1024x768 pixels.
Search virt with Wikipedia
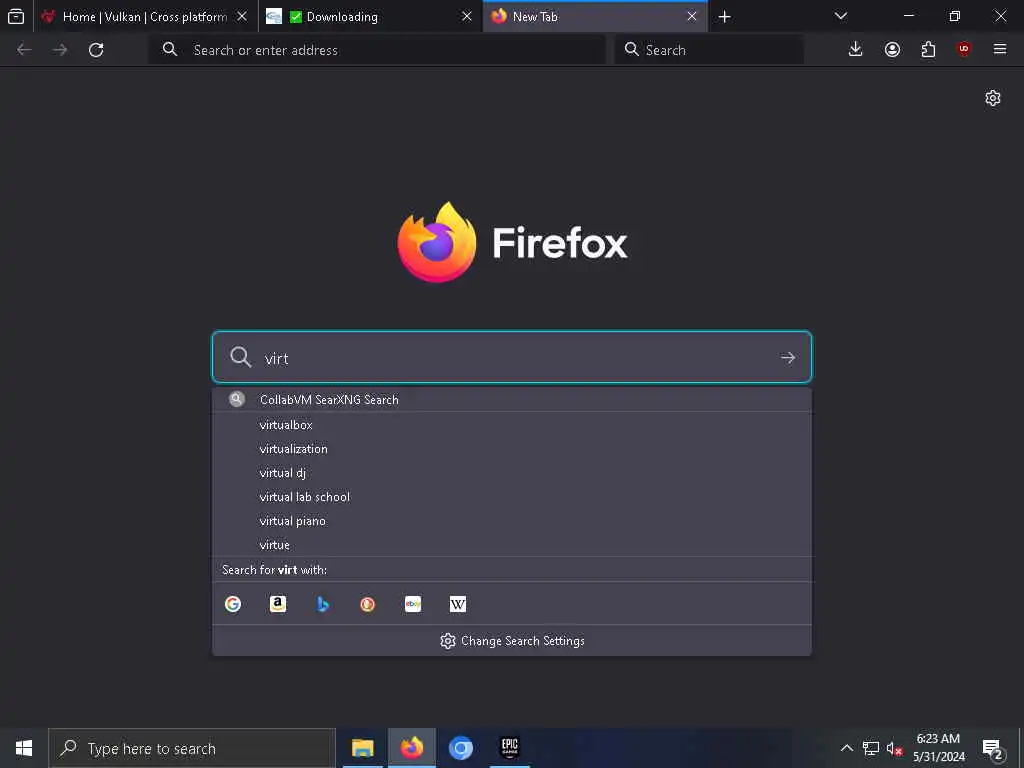click(x=458, y=604)
